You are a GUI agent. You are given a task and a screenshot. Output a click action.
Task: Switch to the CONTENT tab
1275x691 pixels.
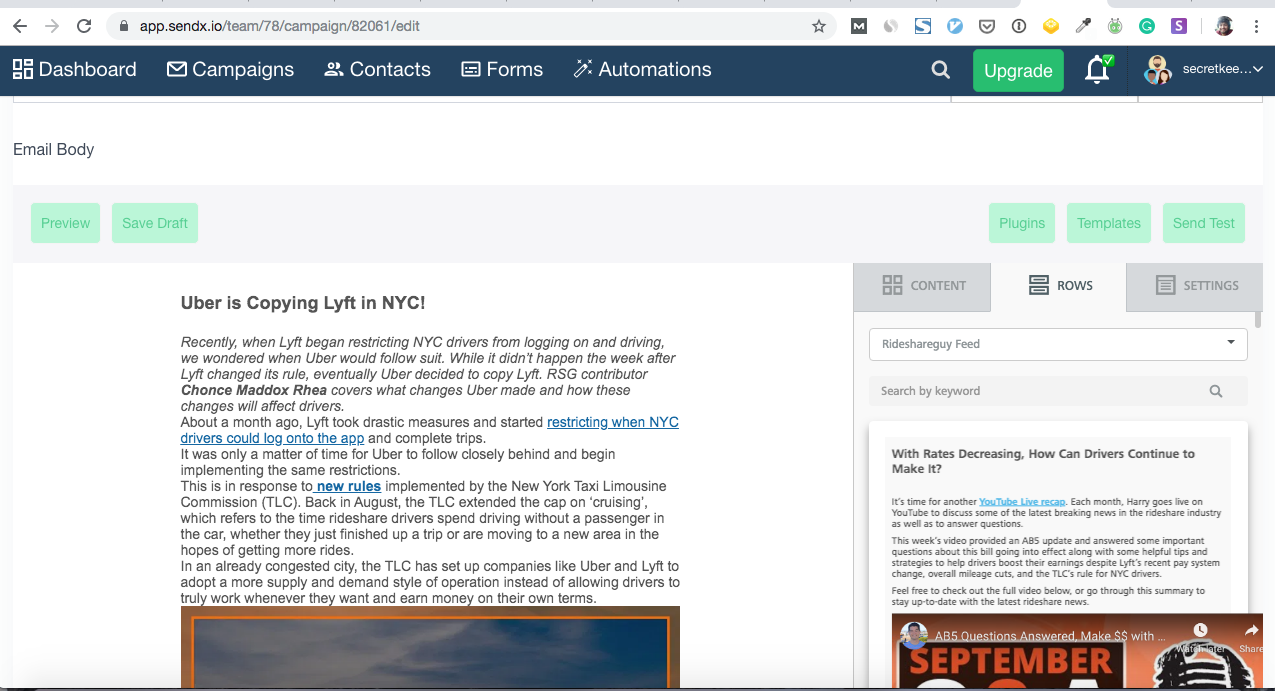click(x=922, y=286)
